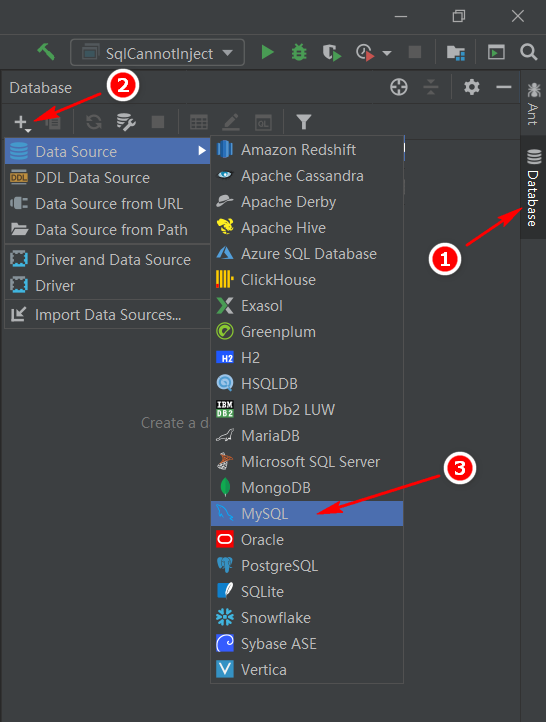Viewport: 546px width, 722px height.
Task: Toggle the Database side tool window tab
Action: click(x=533, y=187)
